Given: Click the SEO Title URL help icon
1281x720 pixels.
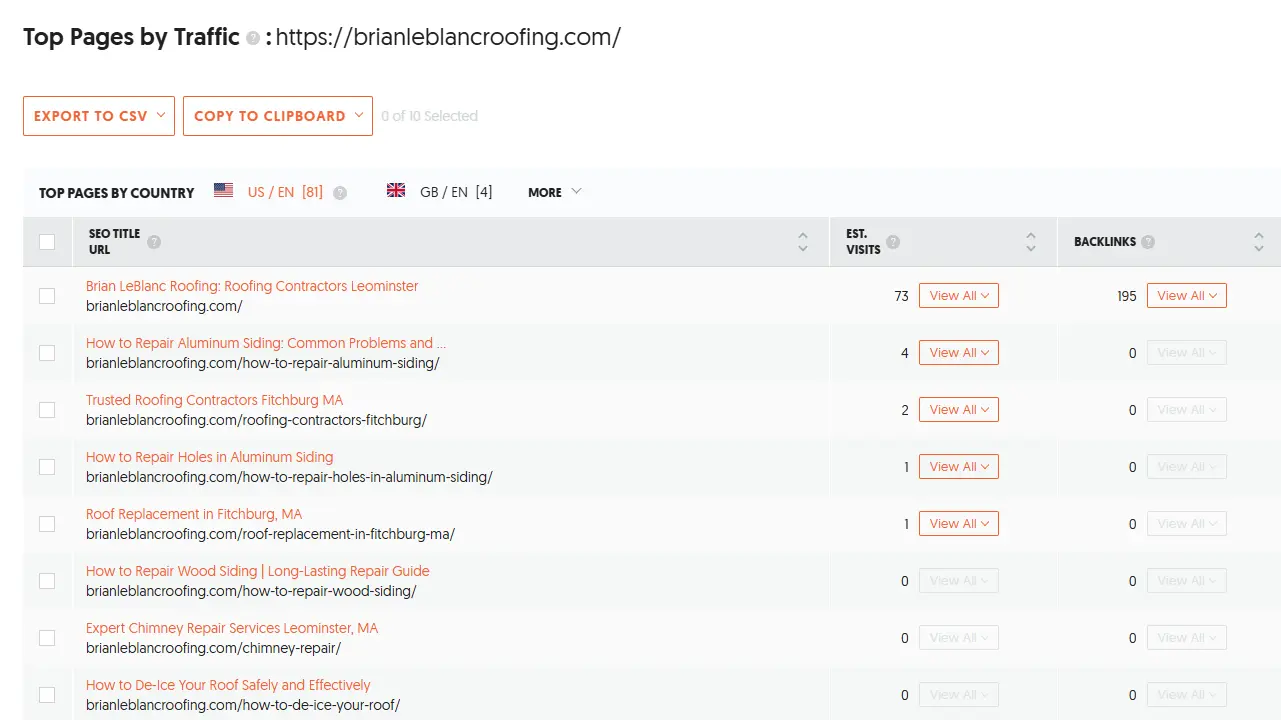Looking at the screenshot, I should click(x=154, y=242).
